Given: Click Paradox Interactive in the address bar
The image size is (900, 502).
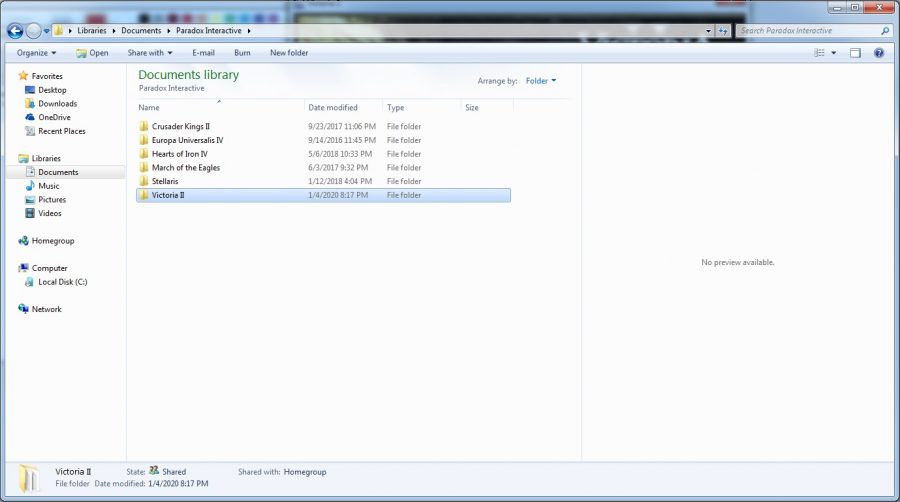Looking at the screenshot, I should (208, 30).
